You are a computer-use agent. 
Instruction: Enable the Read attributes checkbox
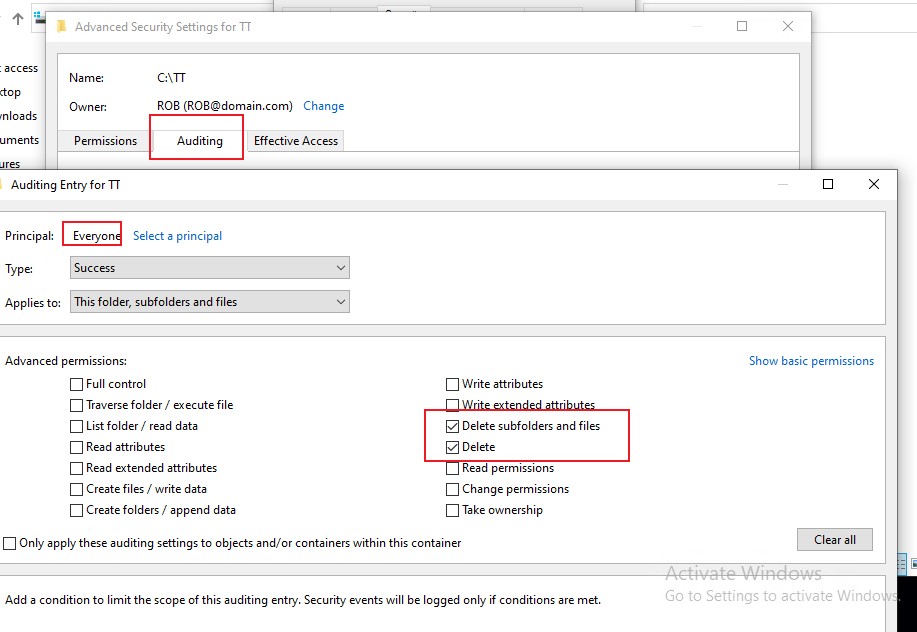76,447
